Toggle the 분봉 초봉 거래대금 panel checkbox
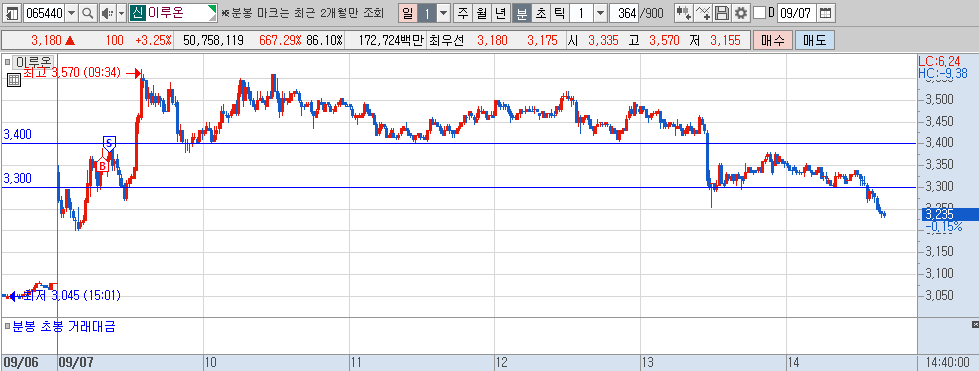The height and width of the screenshot is (371, 979). click(x=7, y=326)
